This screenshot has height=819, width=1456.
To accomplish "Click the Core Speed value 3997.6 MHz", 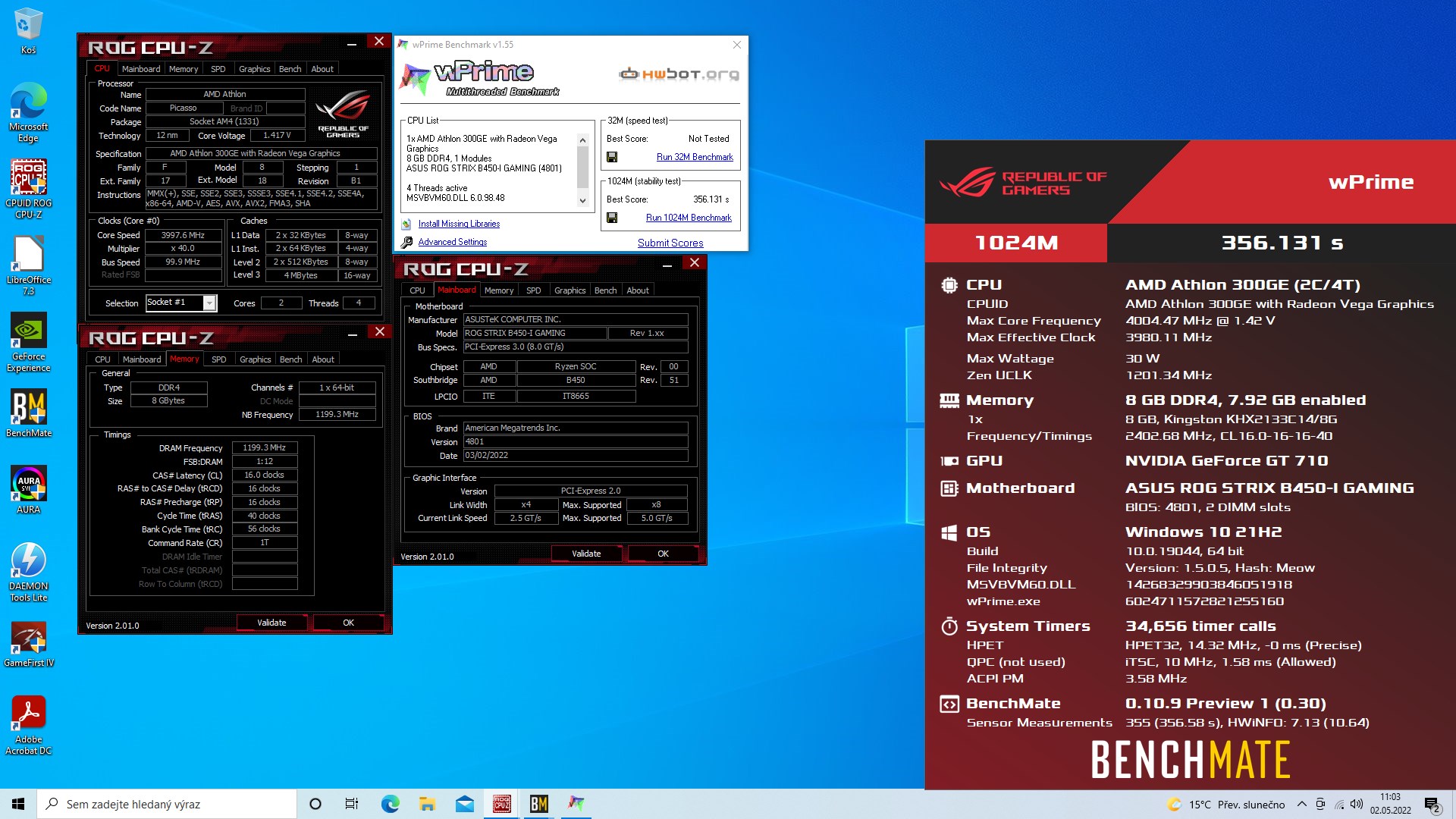I will (183, 235).
